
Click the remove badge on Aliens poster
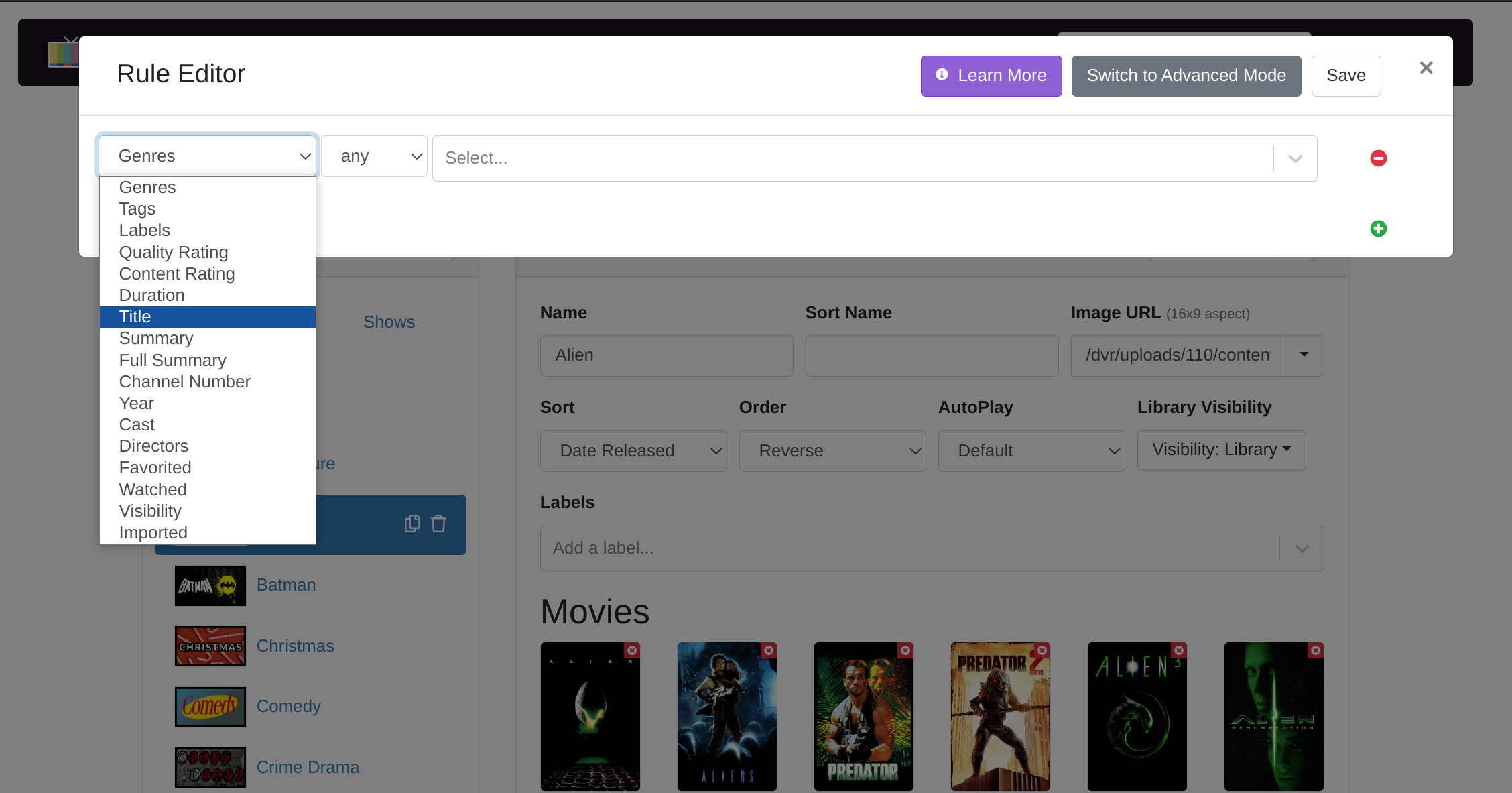(x=769, y=650)
